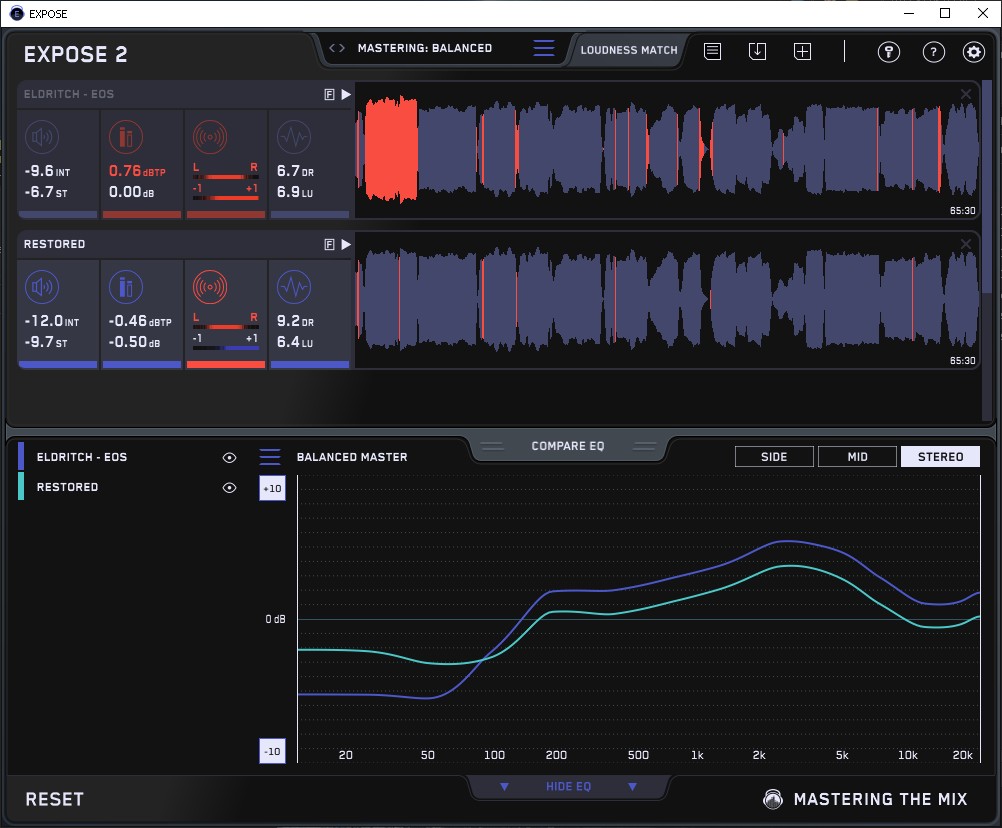The width and height of the screenshot is (1002, 828).
Task: Click the export download icon in toolbar
Action: pos(757,51)
